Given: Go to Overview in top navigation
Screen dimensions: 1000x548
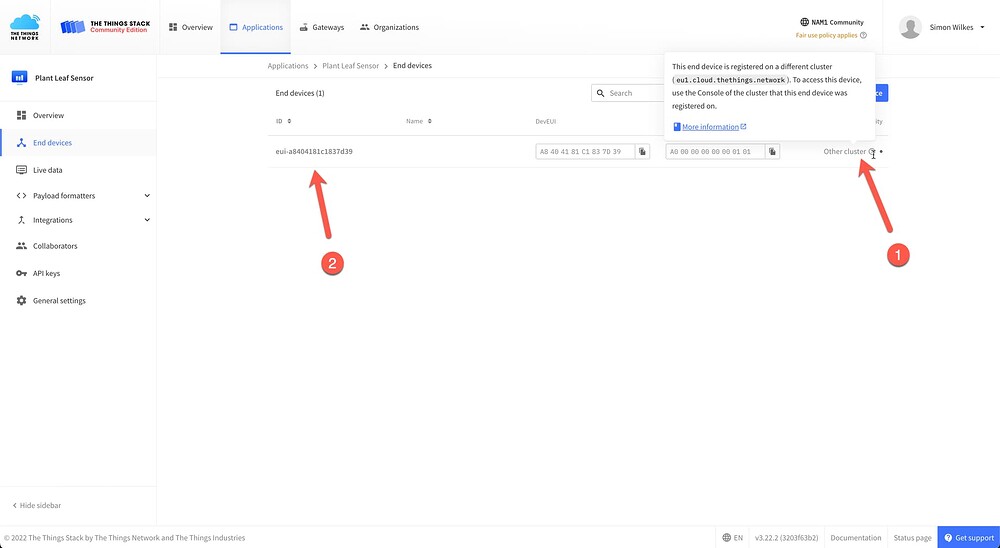Looking at the screenshot, I should tap(191, 27).
